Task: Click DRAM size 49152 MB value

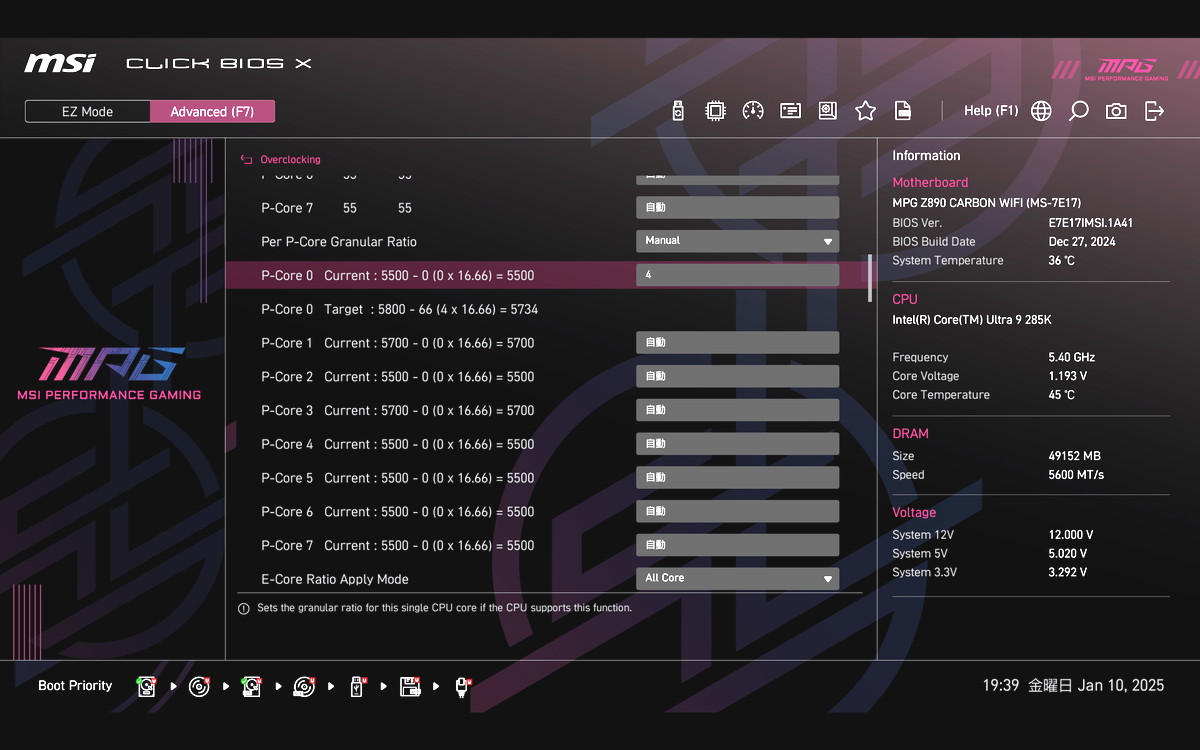Action: 1074,456
